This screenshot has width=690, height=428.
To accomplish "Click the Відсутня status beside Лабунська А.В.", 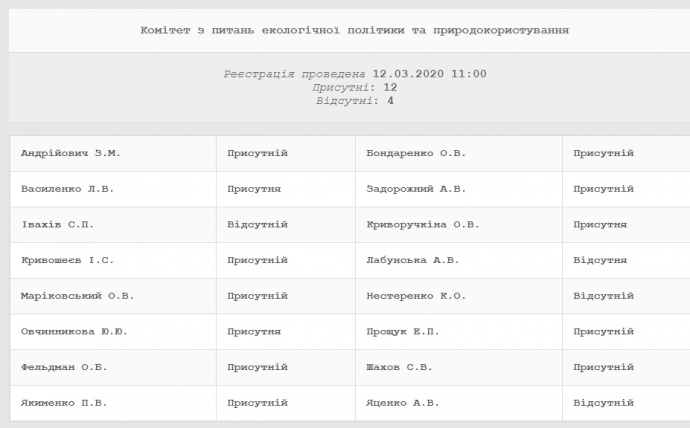I will (x=600, y=260).
